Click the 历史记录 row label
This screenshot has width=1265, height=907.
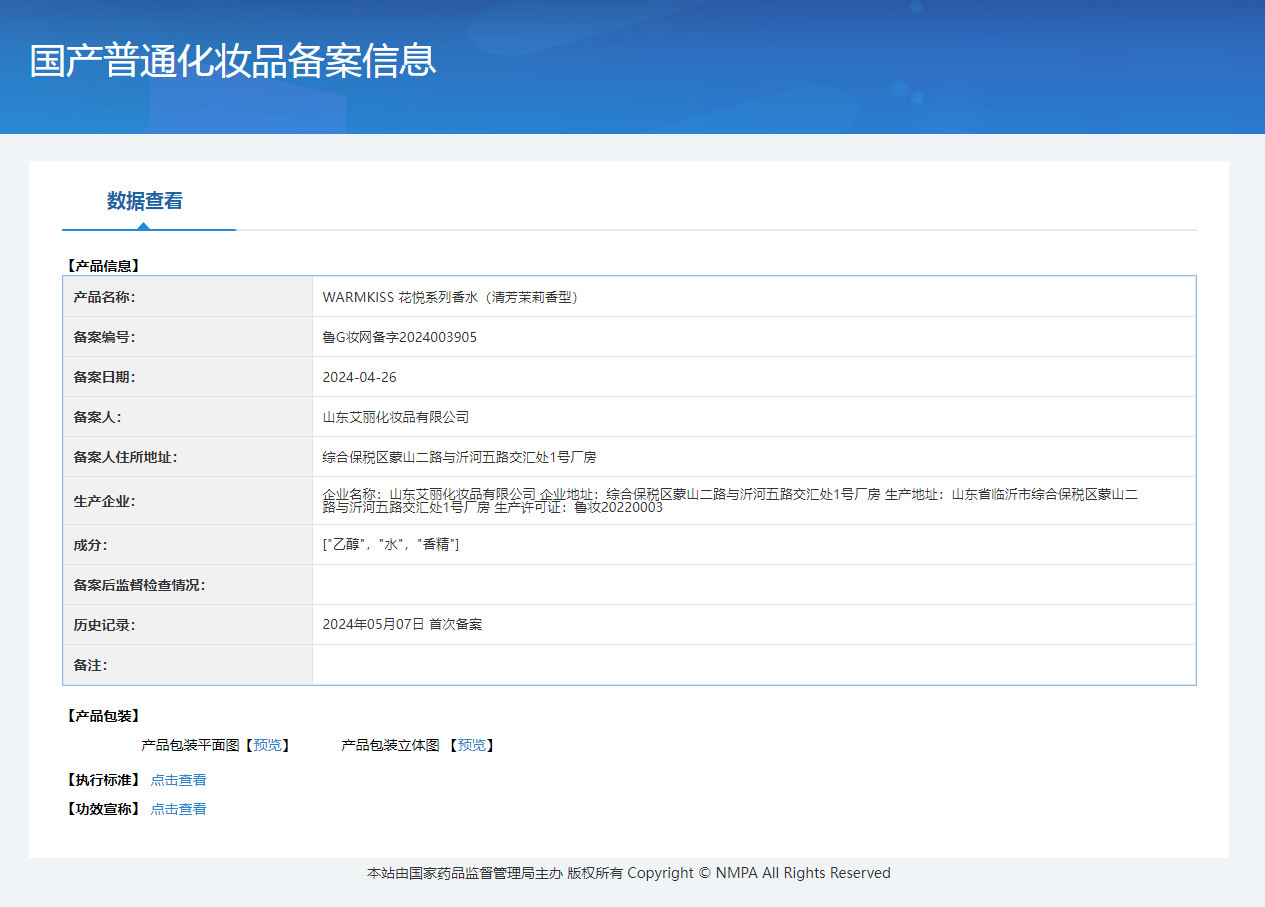[104, 625]
